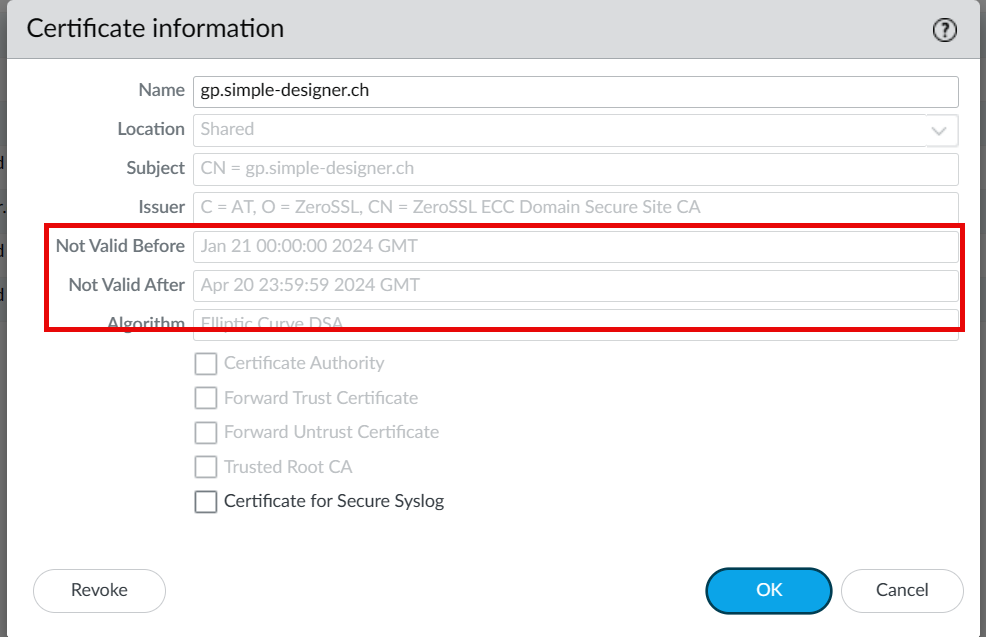Enable Certificate for Secure Syslog checkbox

coord(205,502)
